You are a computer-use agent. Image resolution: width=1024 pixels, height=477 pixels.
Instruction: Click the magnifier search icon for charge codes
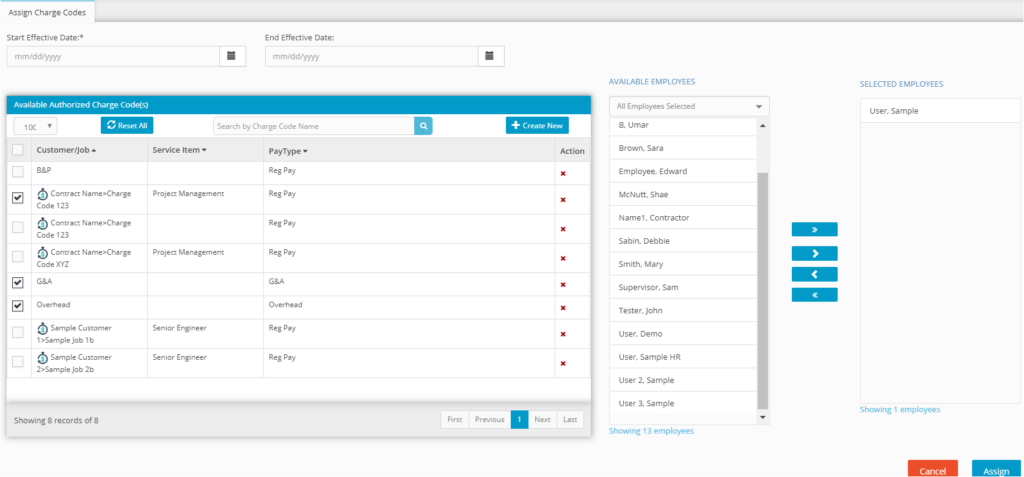424,126
